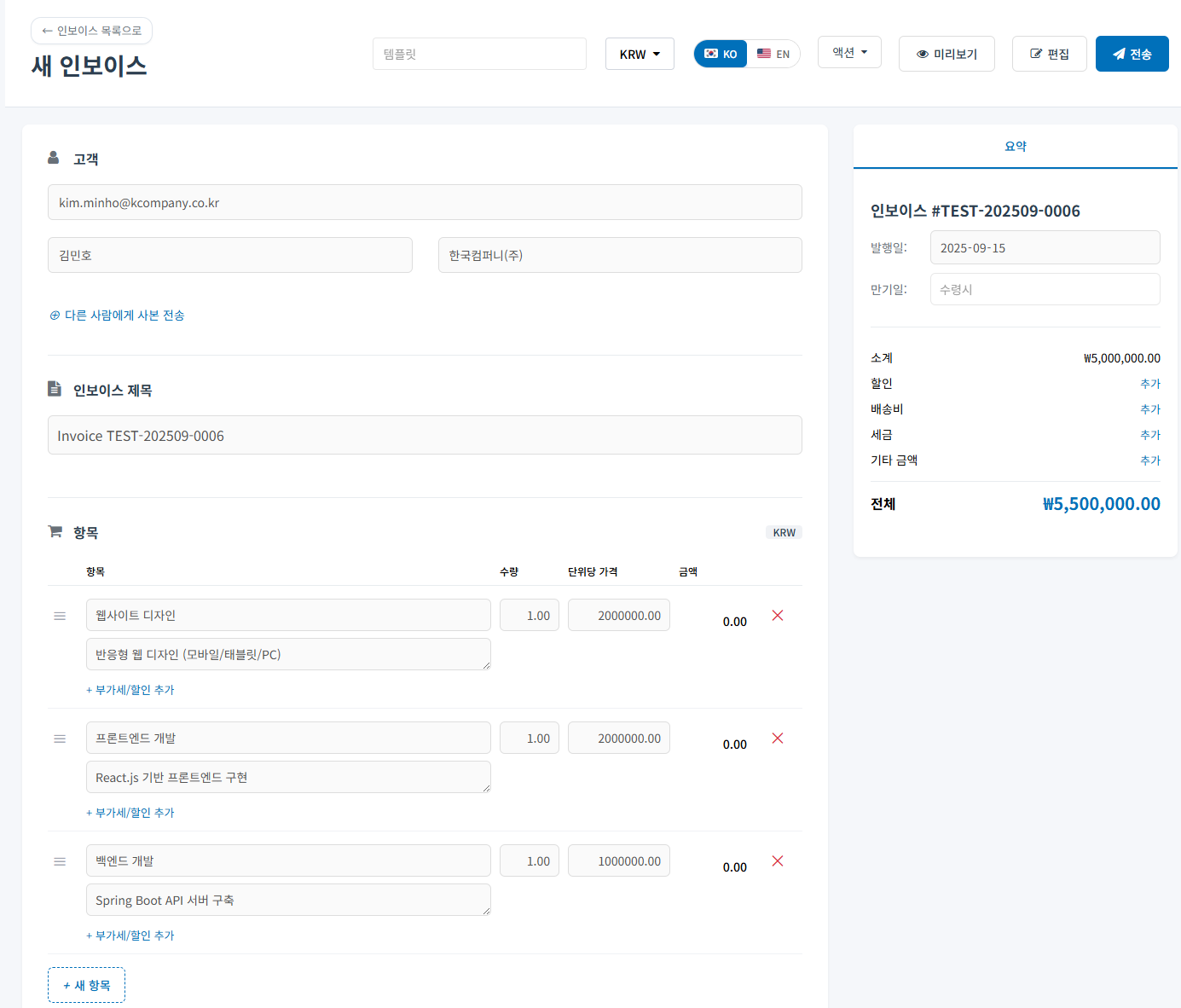Grab the drag handle for 웹사이트 디자인 row
This screenshot has height=1008, width=1181.
point(60,616)
